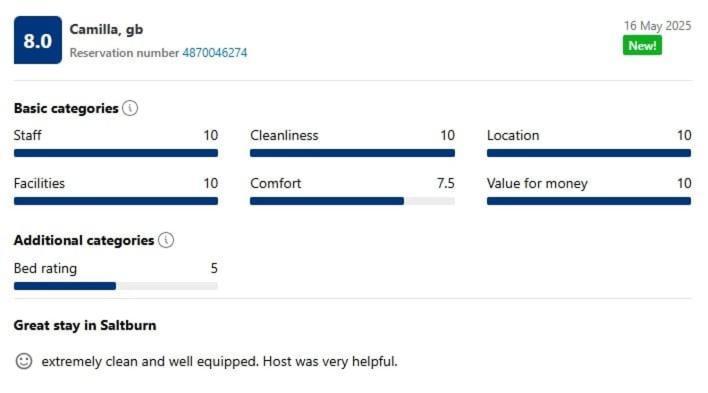Click the Basic categories heading
This screenshot has width=708, height=393.
(66, 108)
